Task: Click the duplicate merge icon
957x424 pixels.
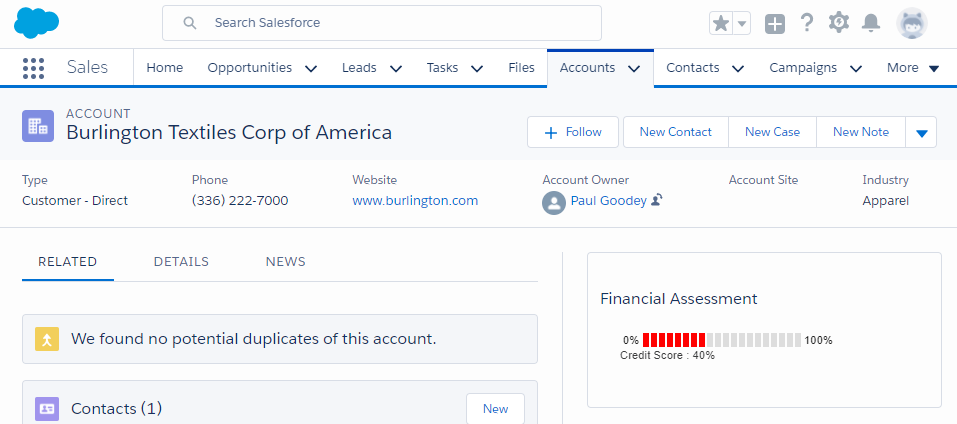Action: click(47, 339)
